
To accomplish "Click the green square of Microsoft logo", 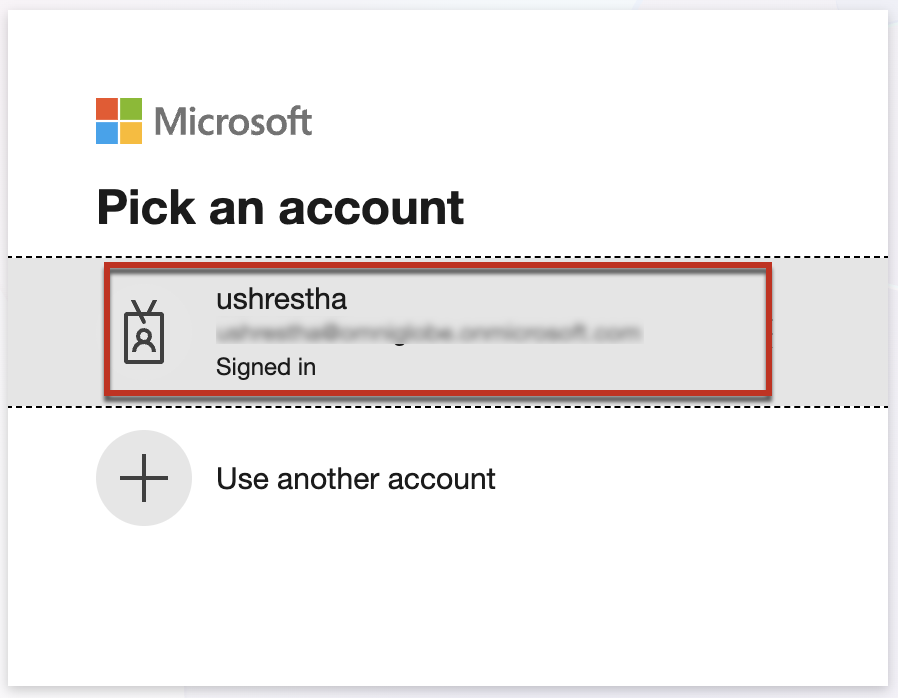I will 132,109.
